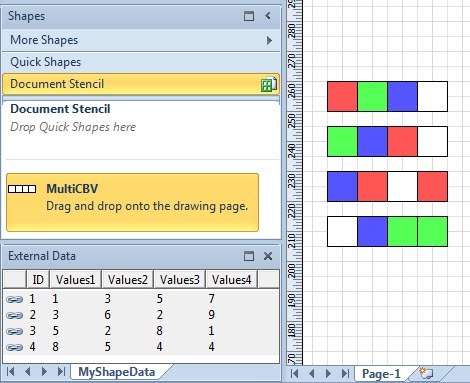Go to first data tab with arrow

point(10,371)
